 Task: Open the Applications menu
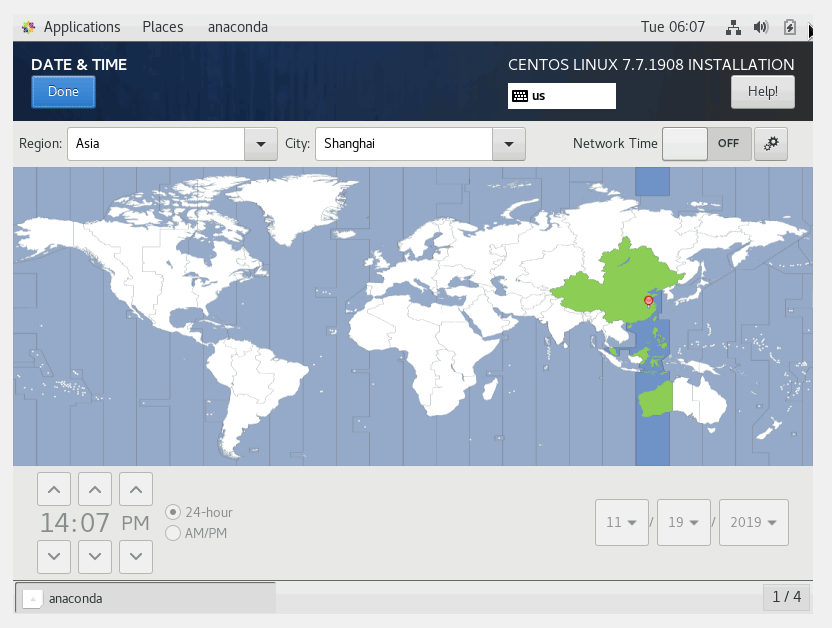[82, 27]
